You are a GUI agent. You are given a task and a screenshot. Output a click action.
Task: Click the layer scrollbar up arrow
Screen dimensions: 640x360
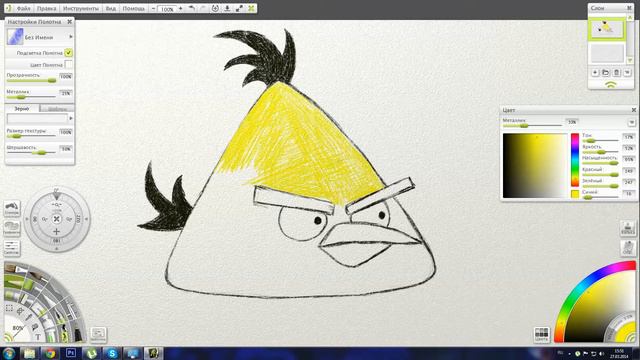pyautogui.click(x=630, y=18)
